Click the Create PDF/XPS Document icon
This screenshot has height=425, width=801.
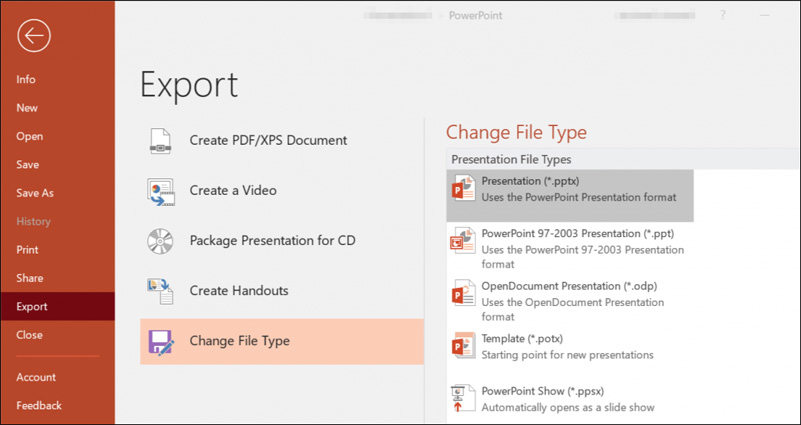160,140
